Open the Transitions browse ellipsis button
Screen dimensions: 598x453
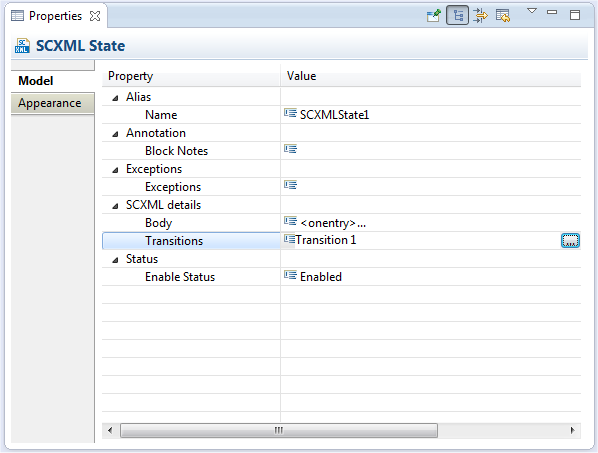(570, 241)
